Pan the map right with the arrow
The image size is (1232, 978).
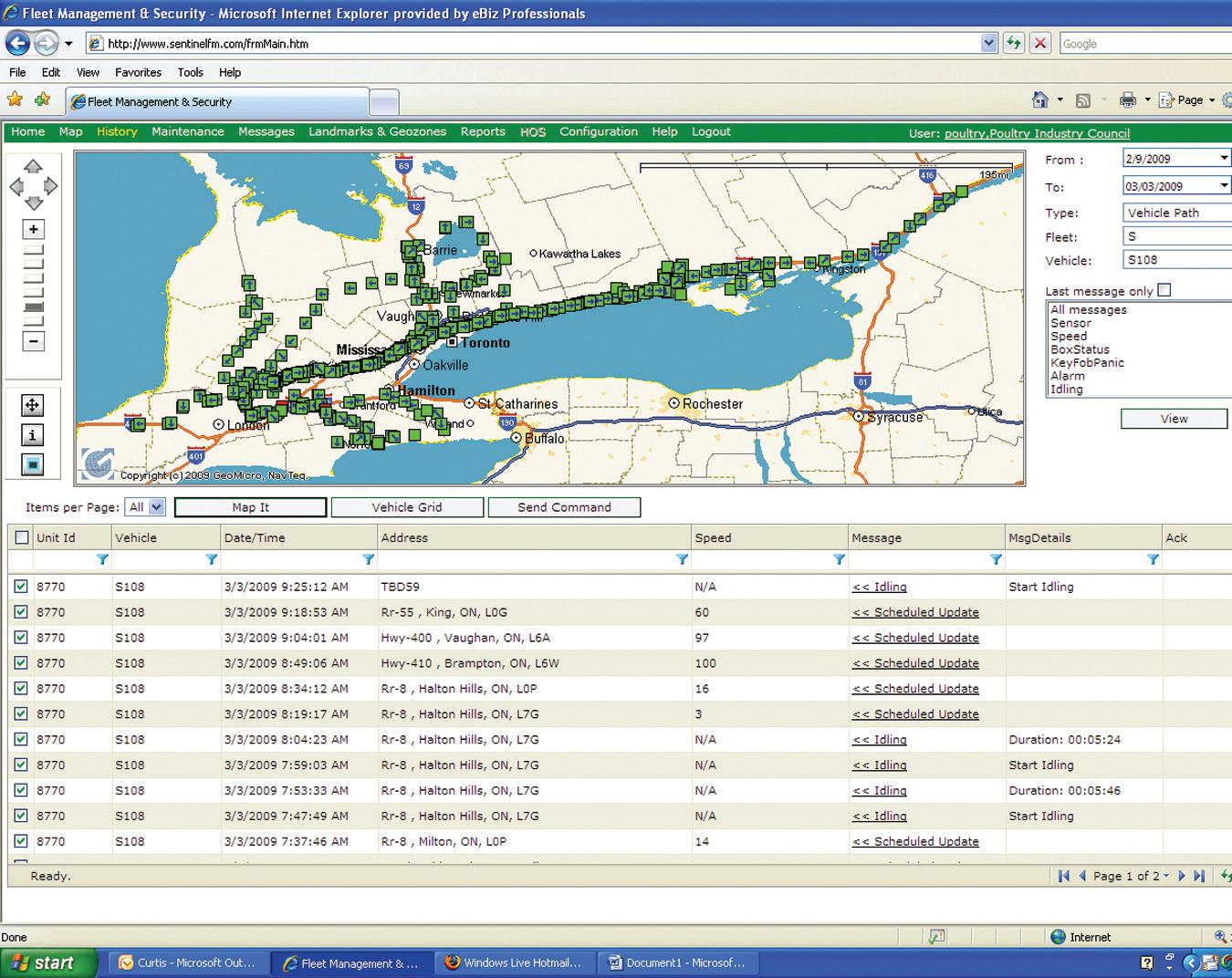(x=50, y=186)
